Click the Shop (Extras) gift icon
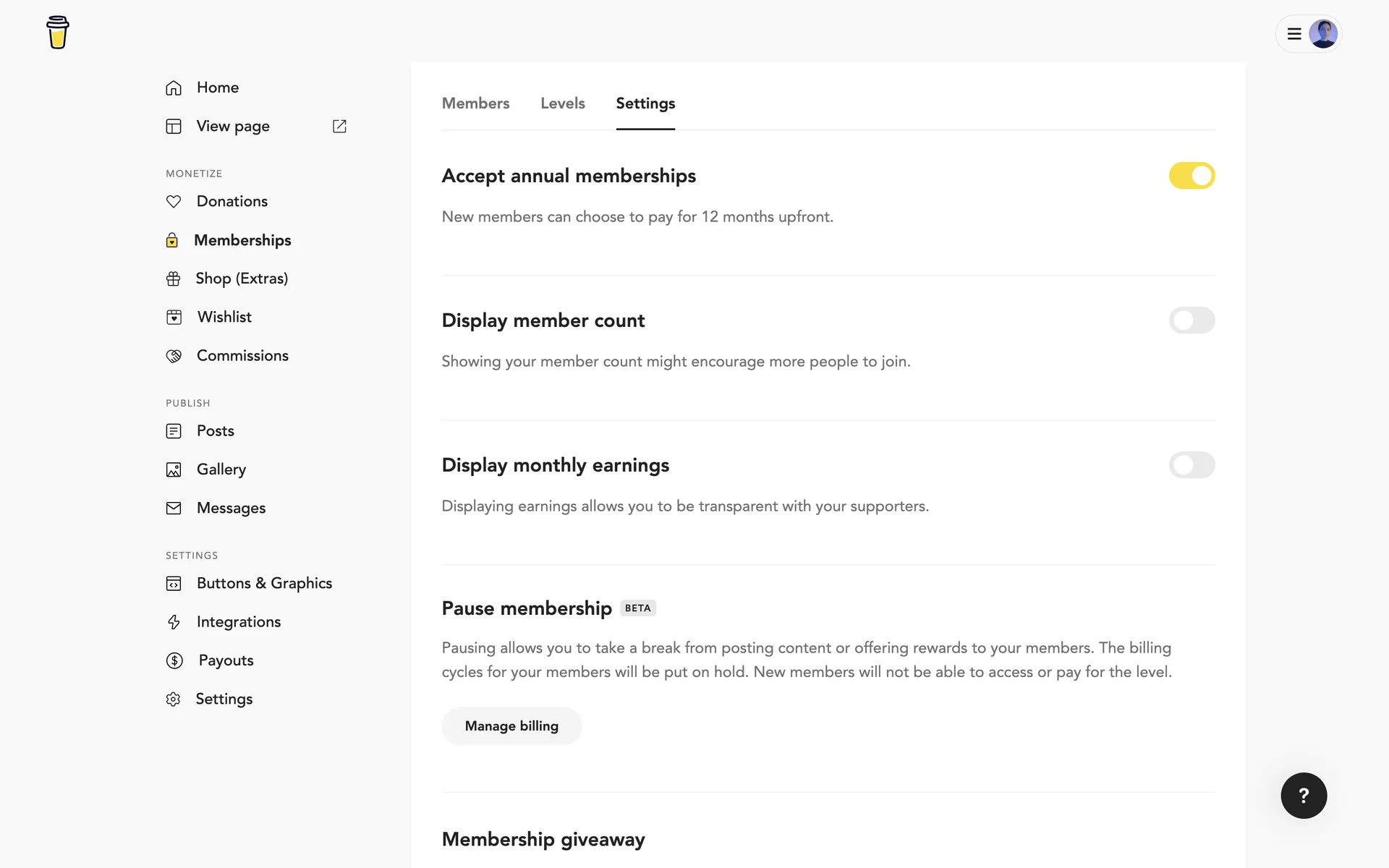1389x868 pixels. tap(174, 278)
